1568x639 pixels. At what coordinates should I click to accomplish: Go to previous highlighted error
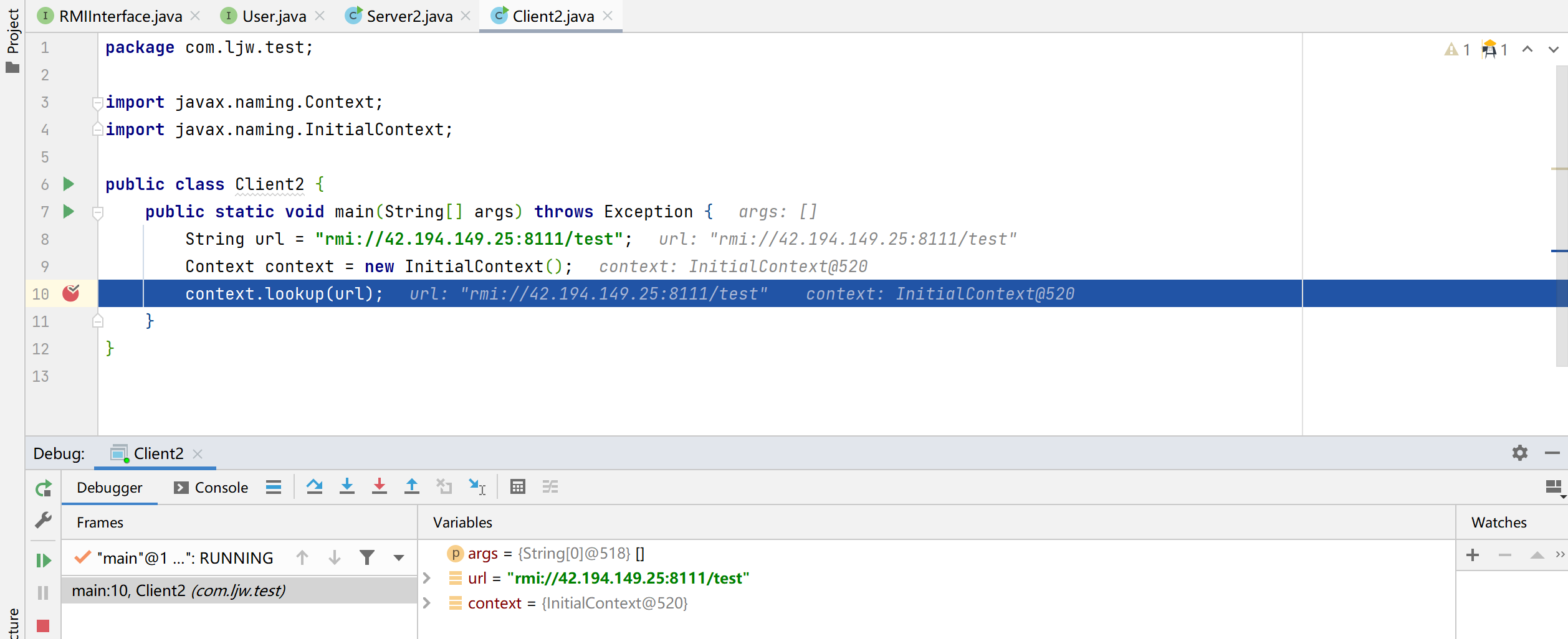(x=1527, y=49)
